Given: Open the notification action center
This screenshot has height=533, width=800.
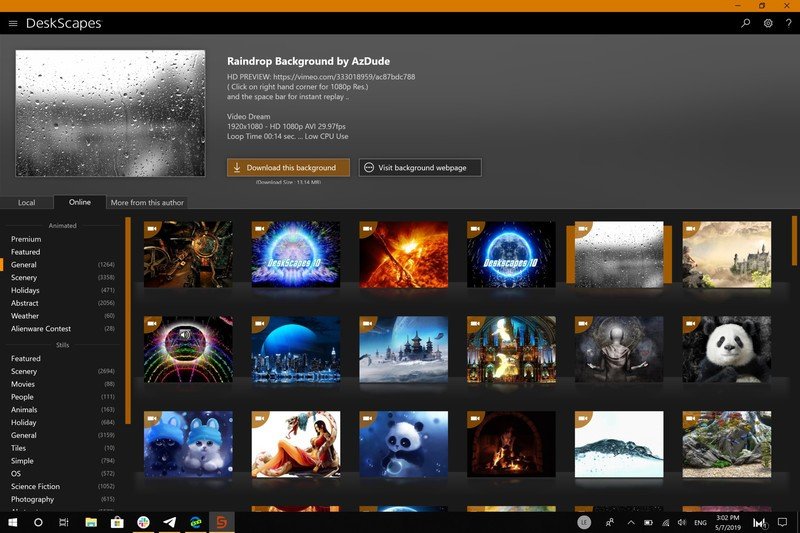Looking at the screenshot, I should (x=782, y=522).
